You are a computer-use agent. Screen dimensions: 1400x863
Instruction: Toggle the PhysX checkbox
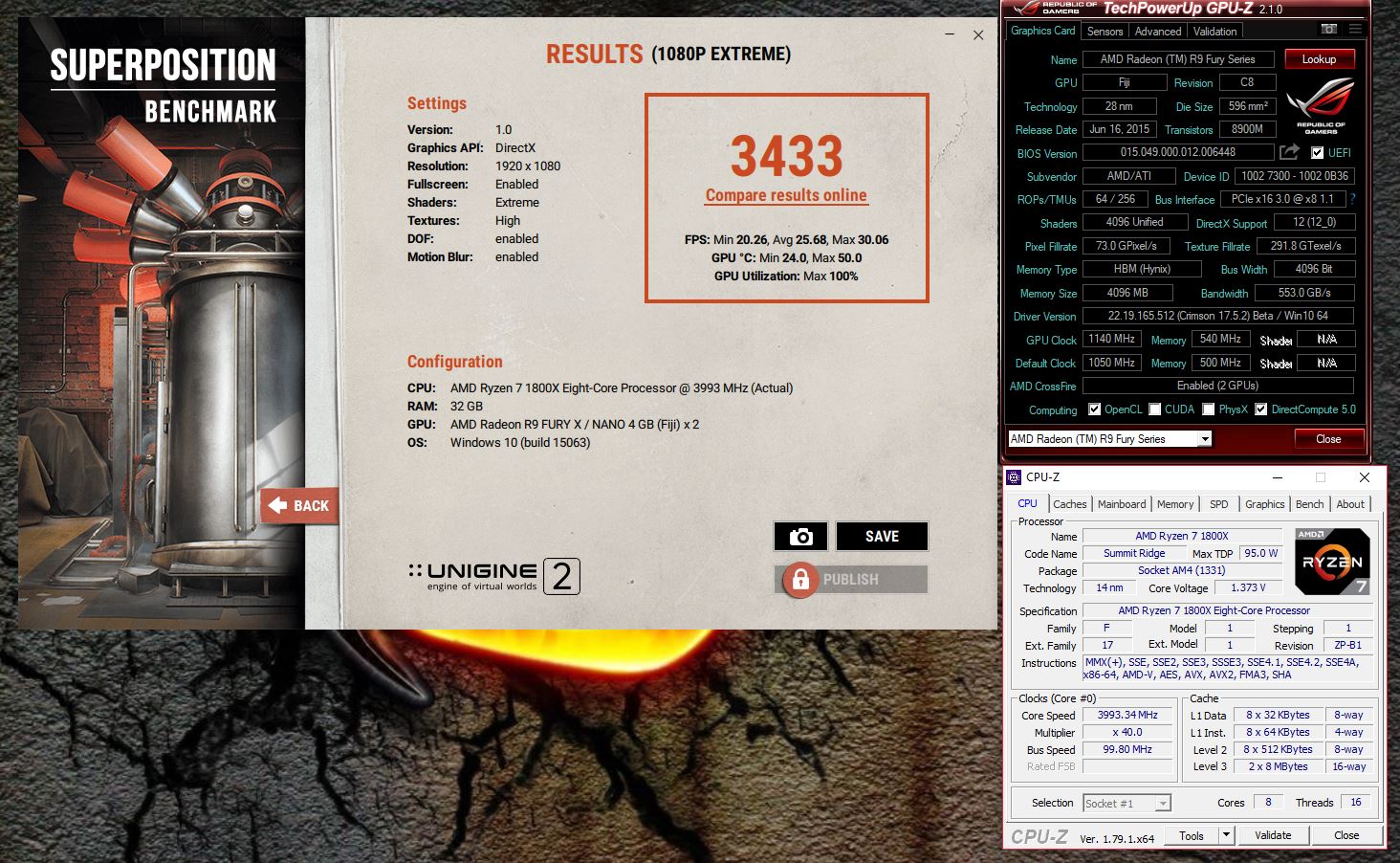coord(1209,409)
